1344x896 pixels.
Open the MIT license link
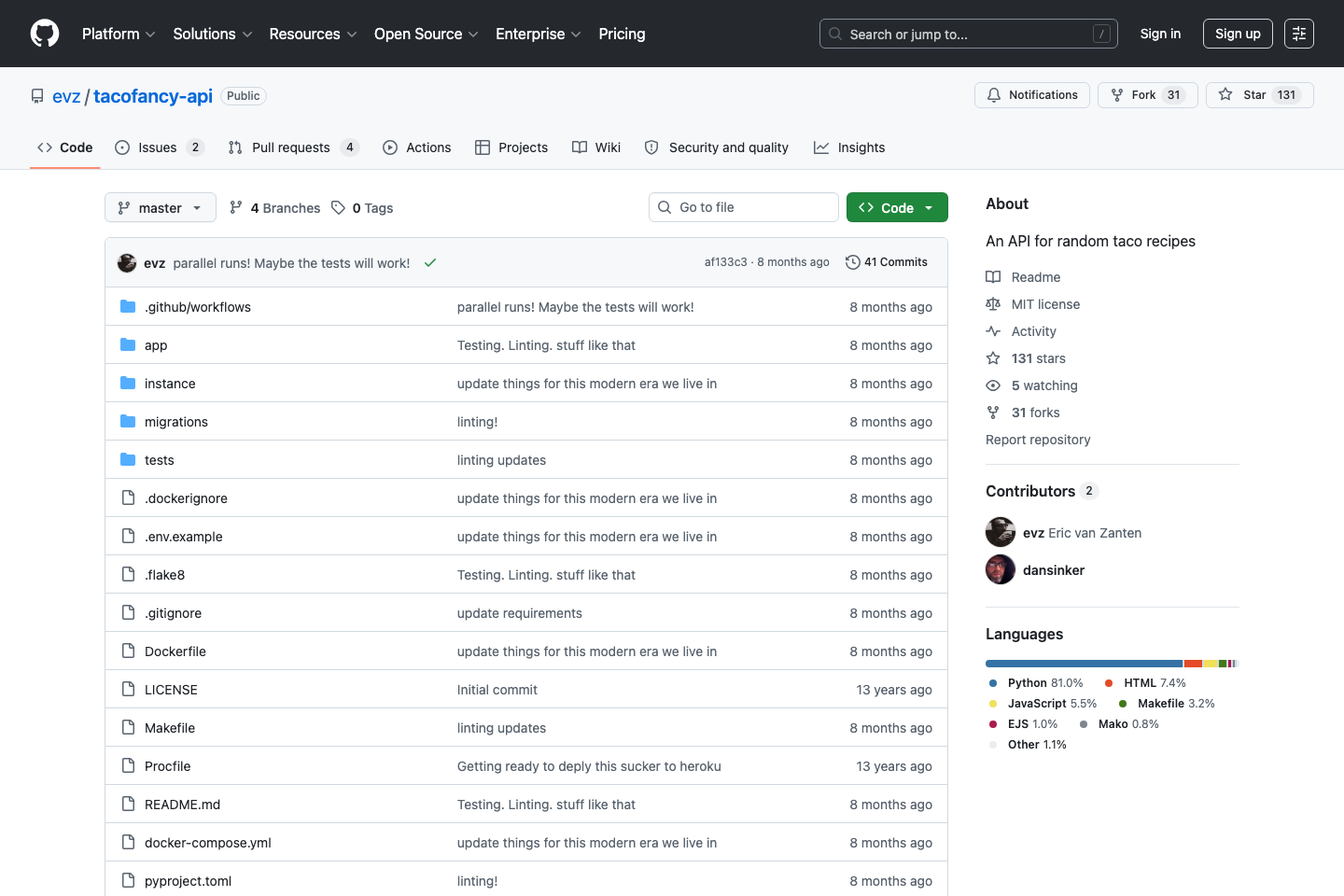coord(1045,303)
